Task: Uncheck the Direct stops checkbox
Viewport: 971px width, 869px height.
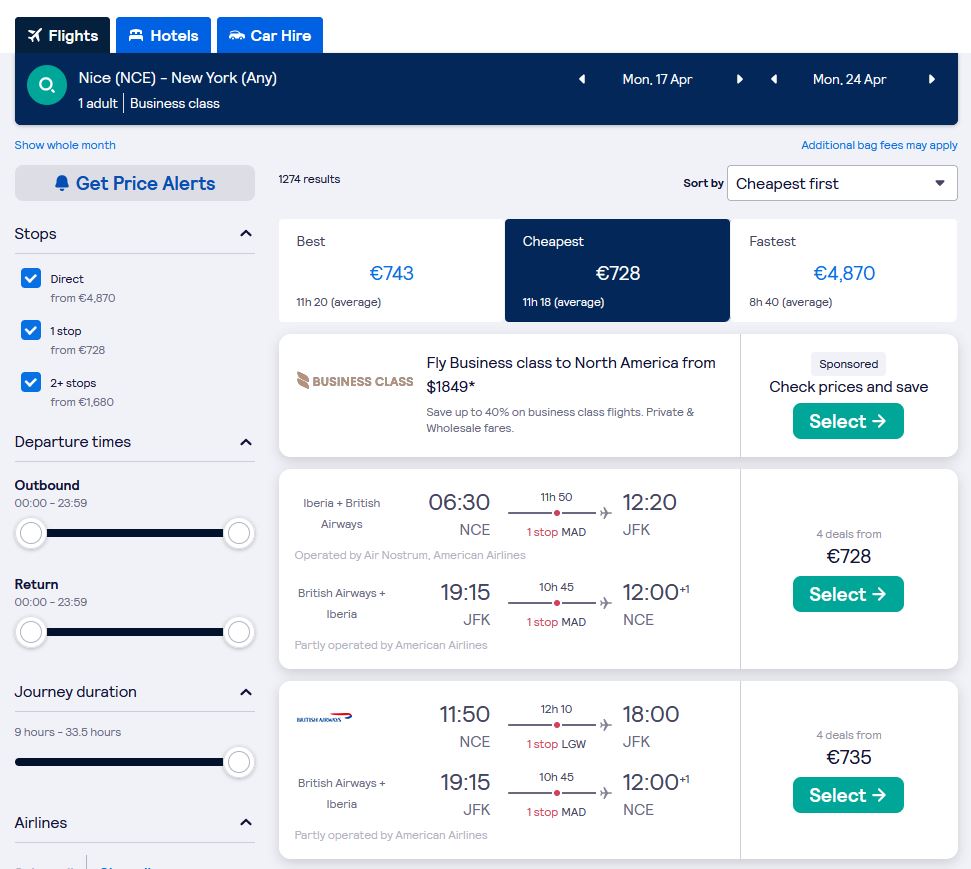Action: pos(31,278)
